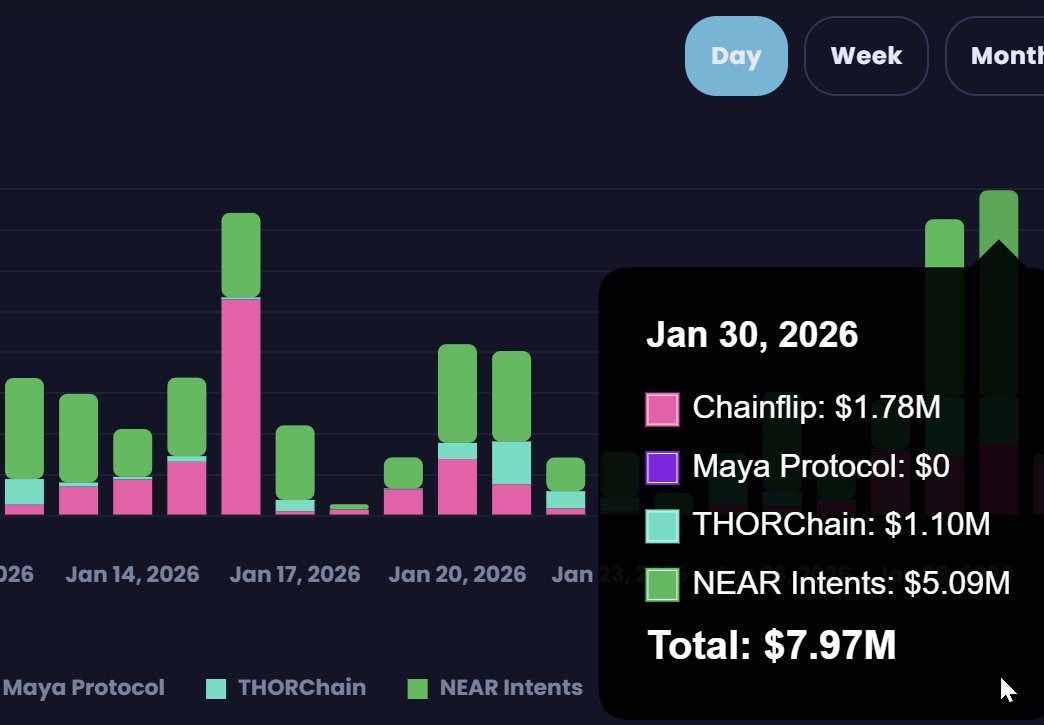
Task: Click the Jan 14, 2026 axis label
Action: [131, 574]
